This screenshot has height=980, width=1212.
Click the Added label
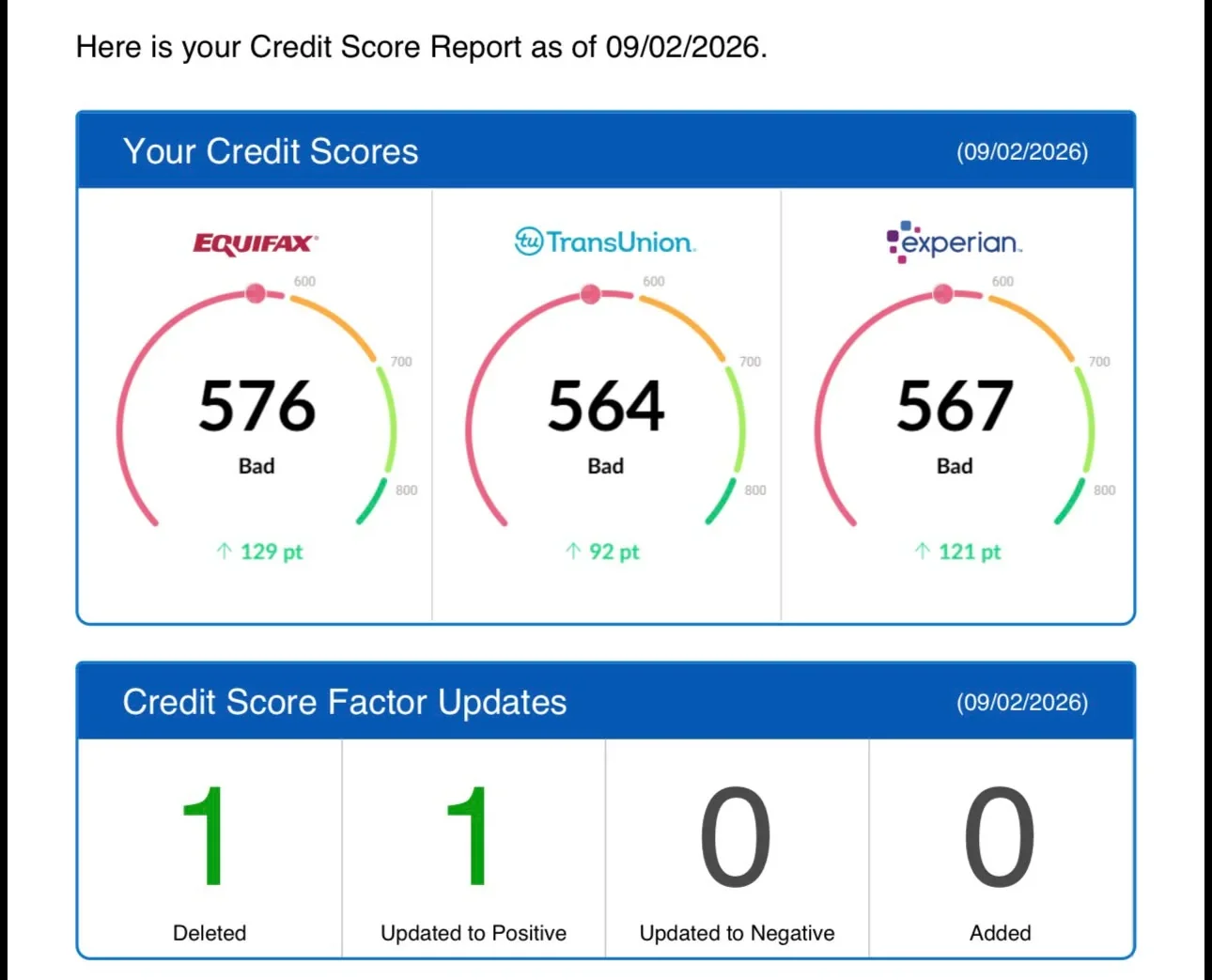[x=1001, y=933]
